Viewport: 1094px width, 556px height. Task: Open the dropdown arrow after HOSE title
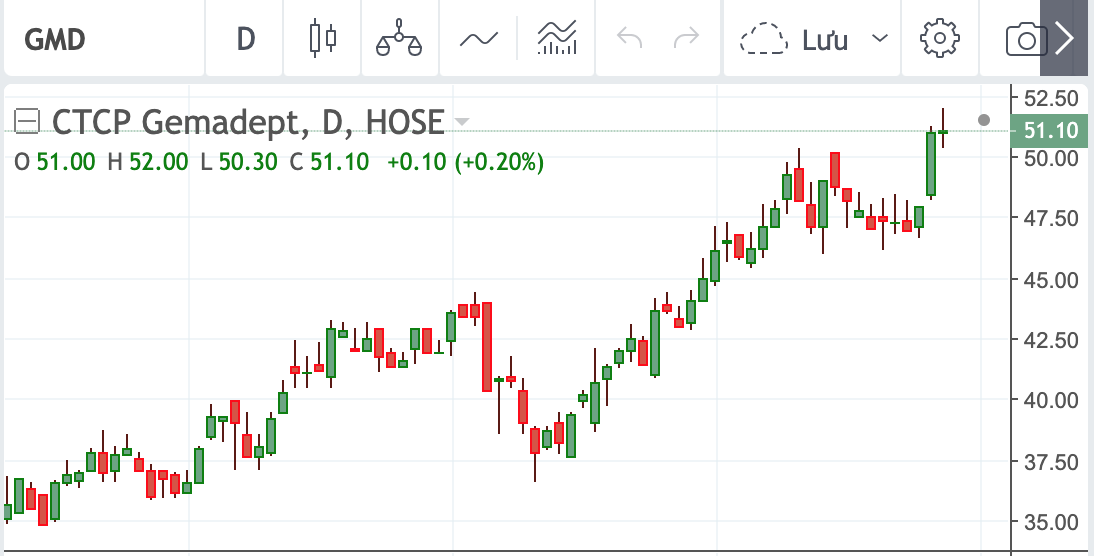[461, 122]
